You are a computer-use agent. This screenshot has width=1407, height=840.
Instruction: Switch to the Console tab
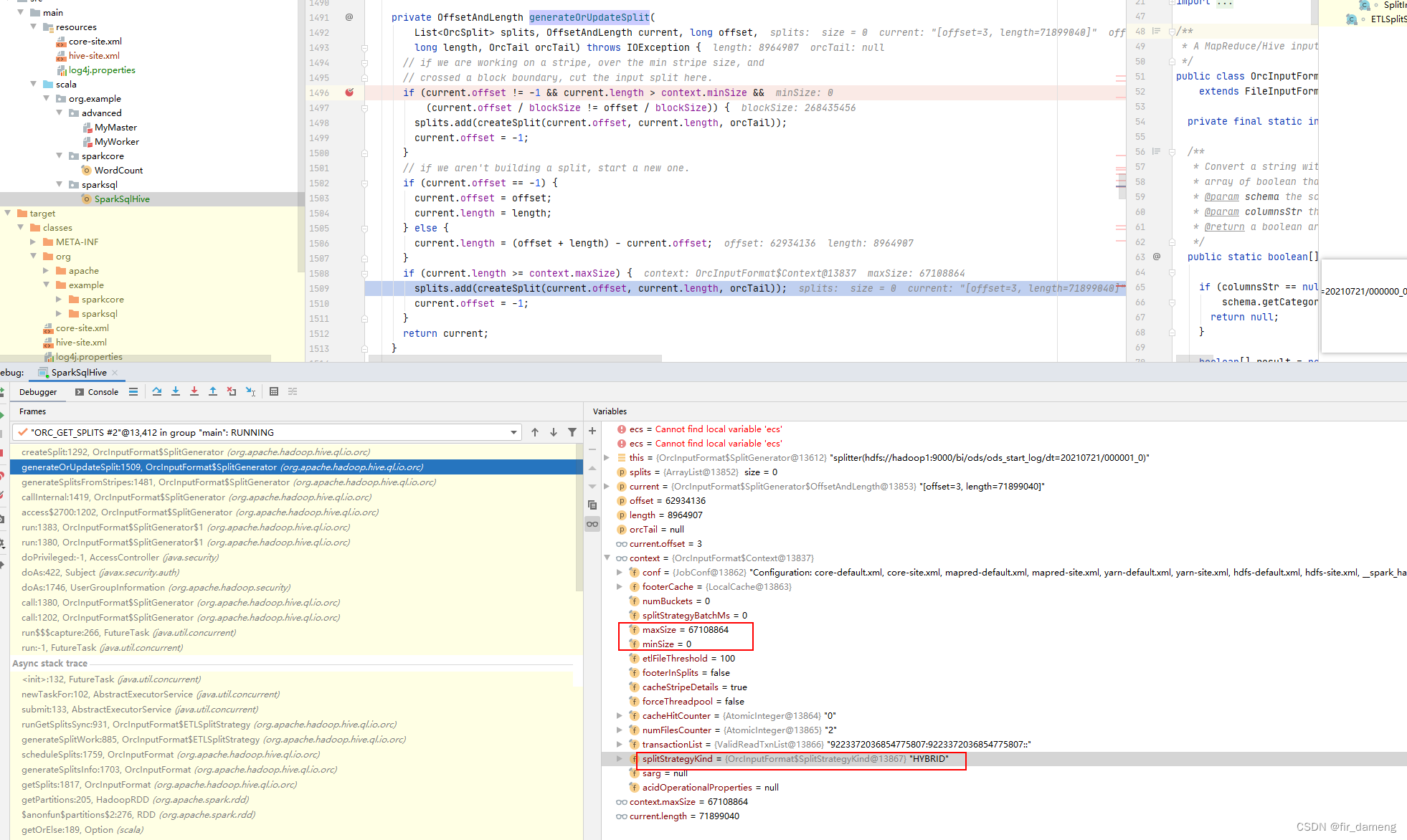pyautogui.click(x=97, y=392)
